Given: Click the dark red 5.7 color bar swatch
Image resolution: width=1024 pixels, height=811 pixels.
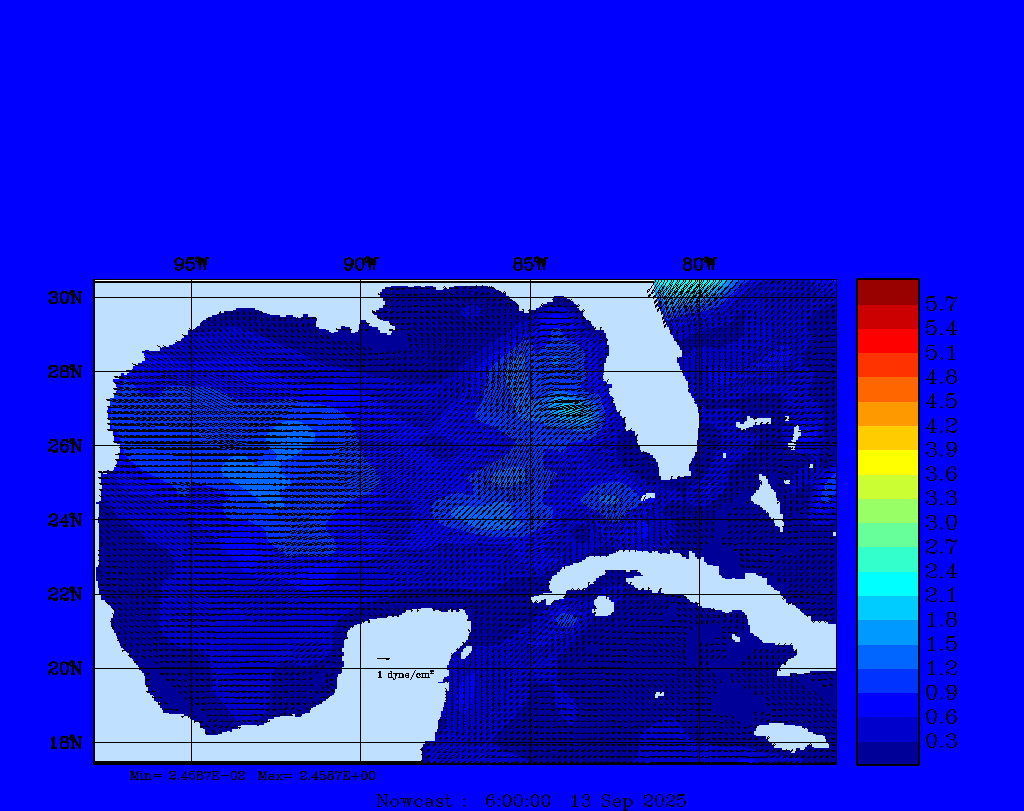Looking at the screenshot, I should [887, 292].
